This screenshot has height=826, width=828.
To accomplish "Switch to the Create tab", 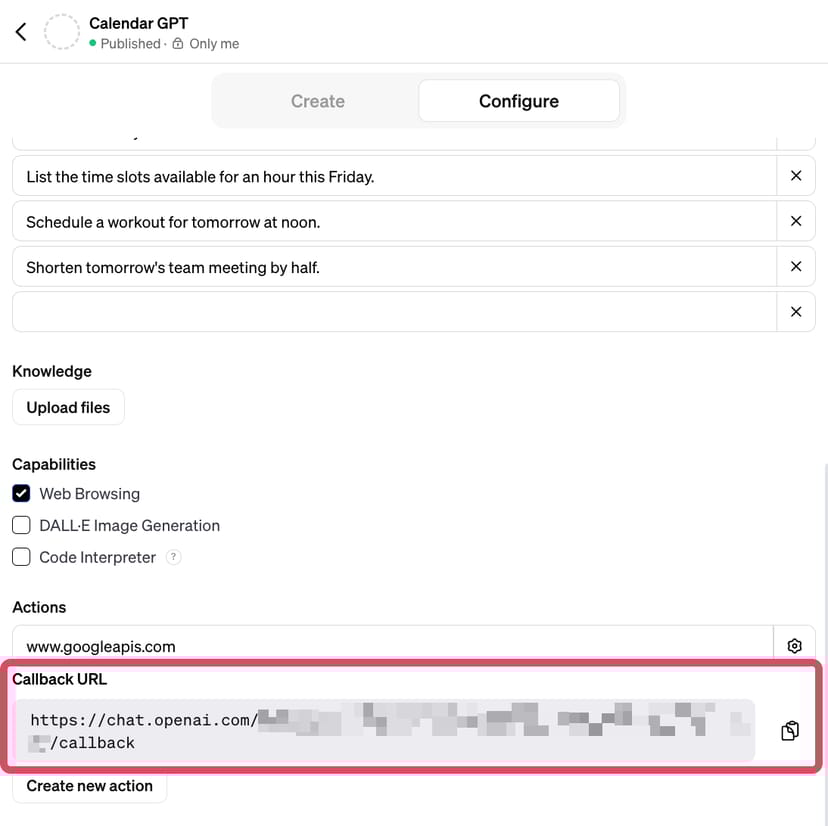I will [x=317, y=101].
